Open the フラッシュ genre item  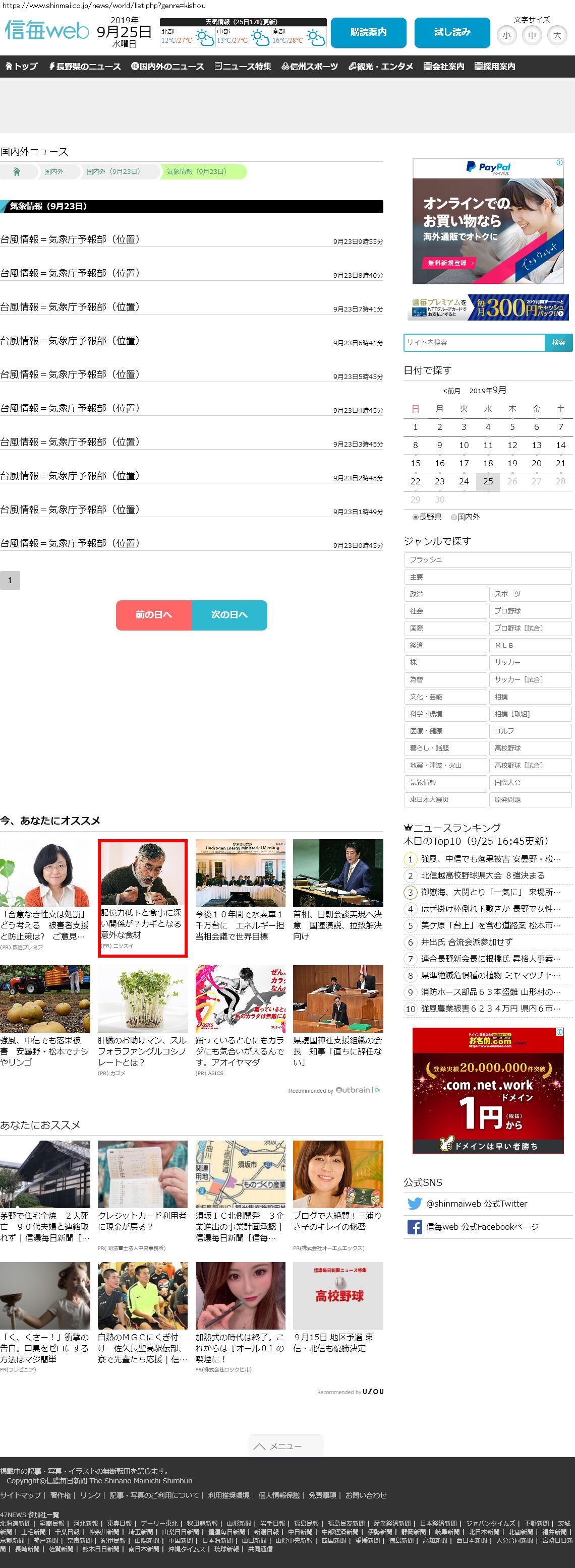coord(487,559)
